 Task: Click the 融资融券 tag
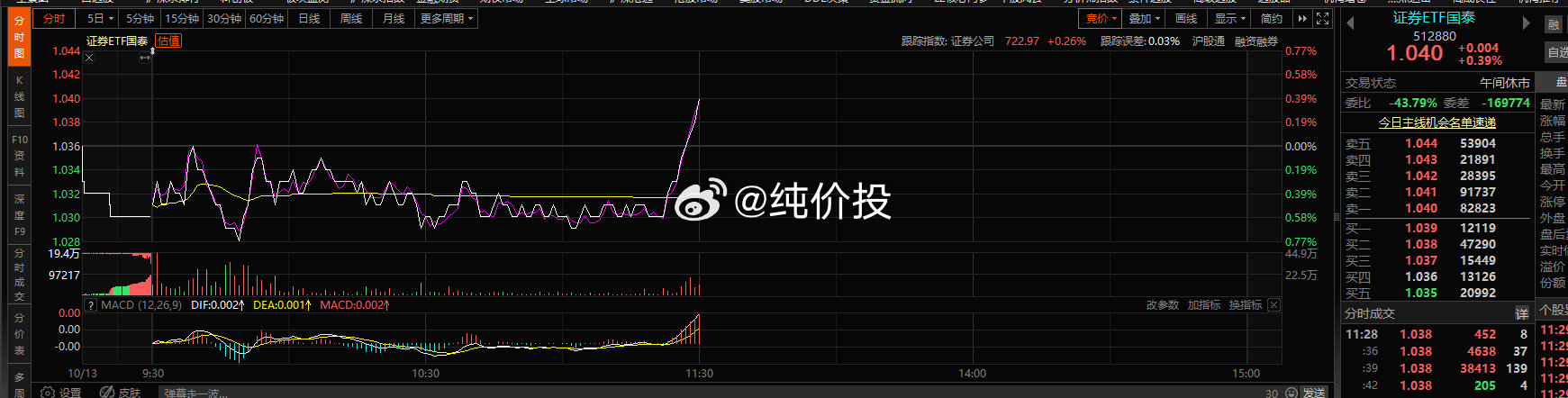pyautogui.click(x=1256, y=41)
